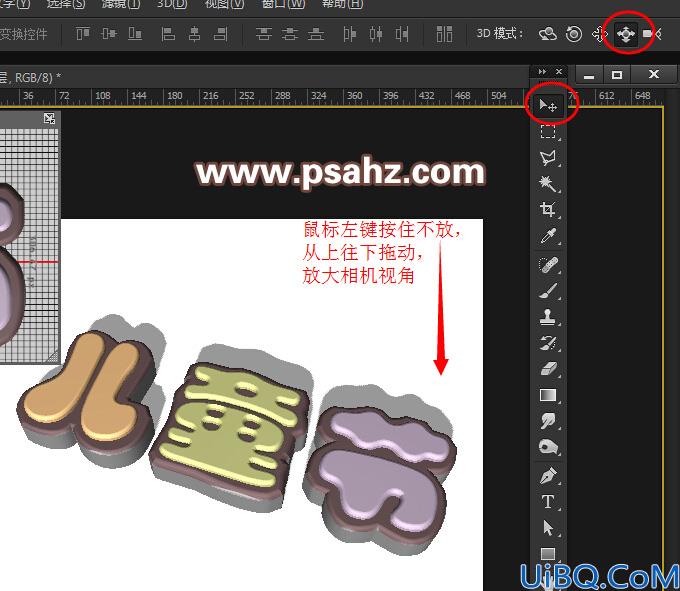Select the Pen tool

point(548,476)
